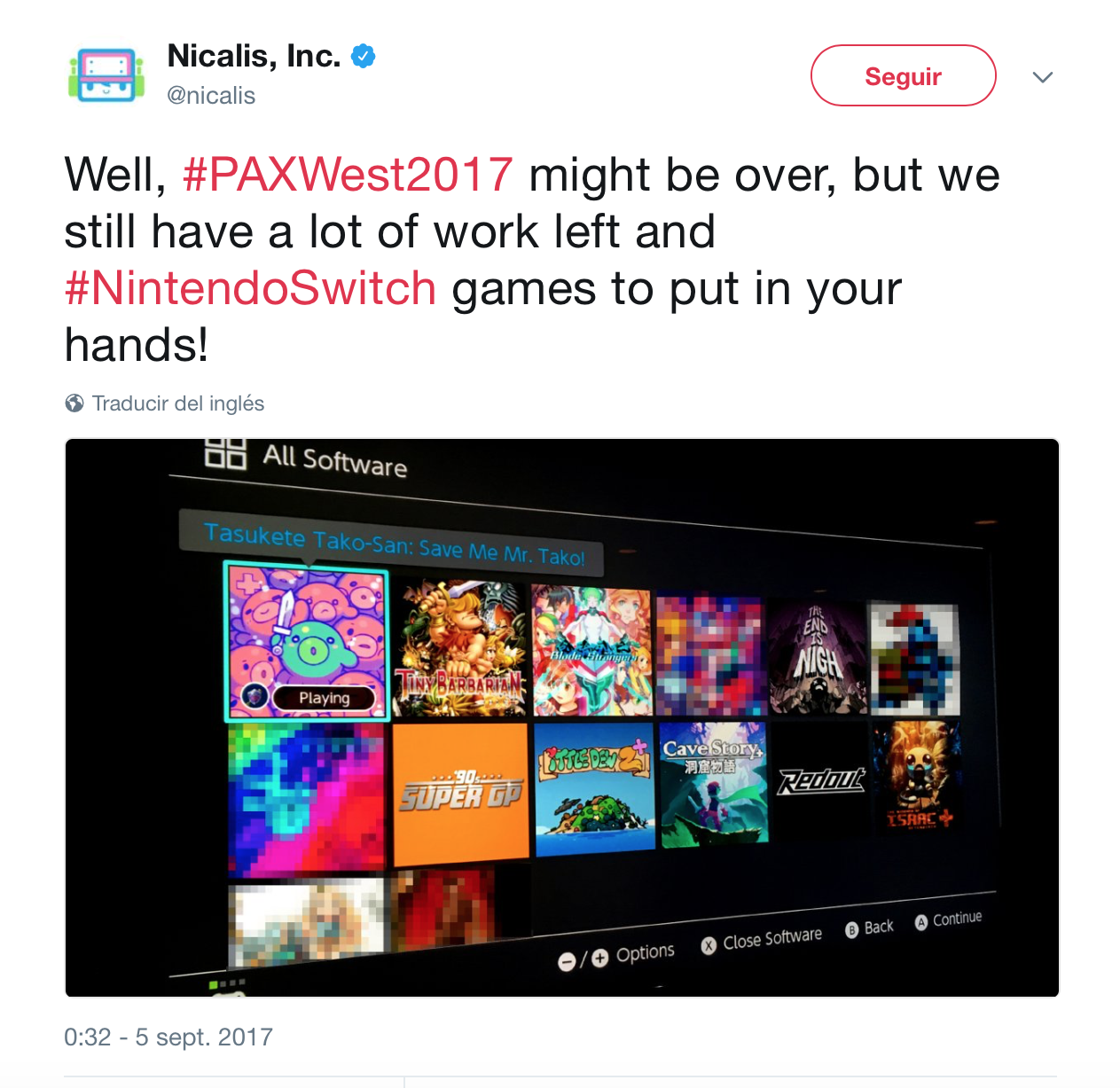The width and height of the screenshot is (1120, 1088).
Task: Click the 90s Super GP orange tile
Action: [460, 794]
